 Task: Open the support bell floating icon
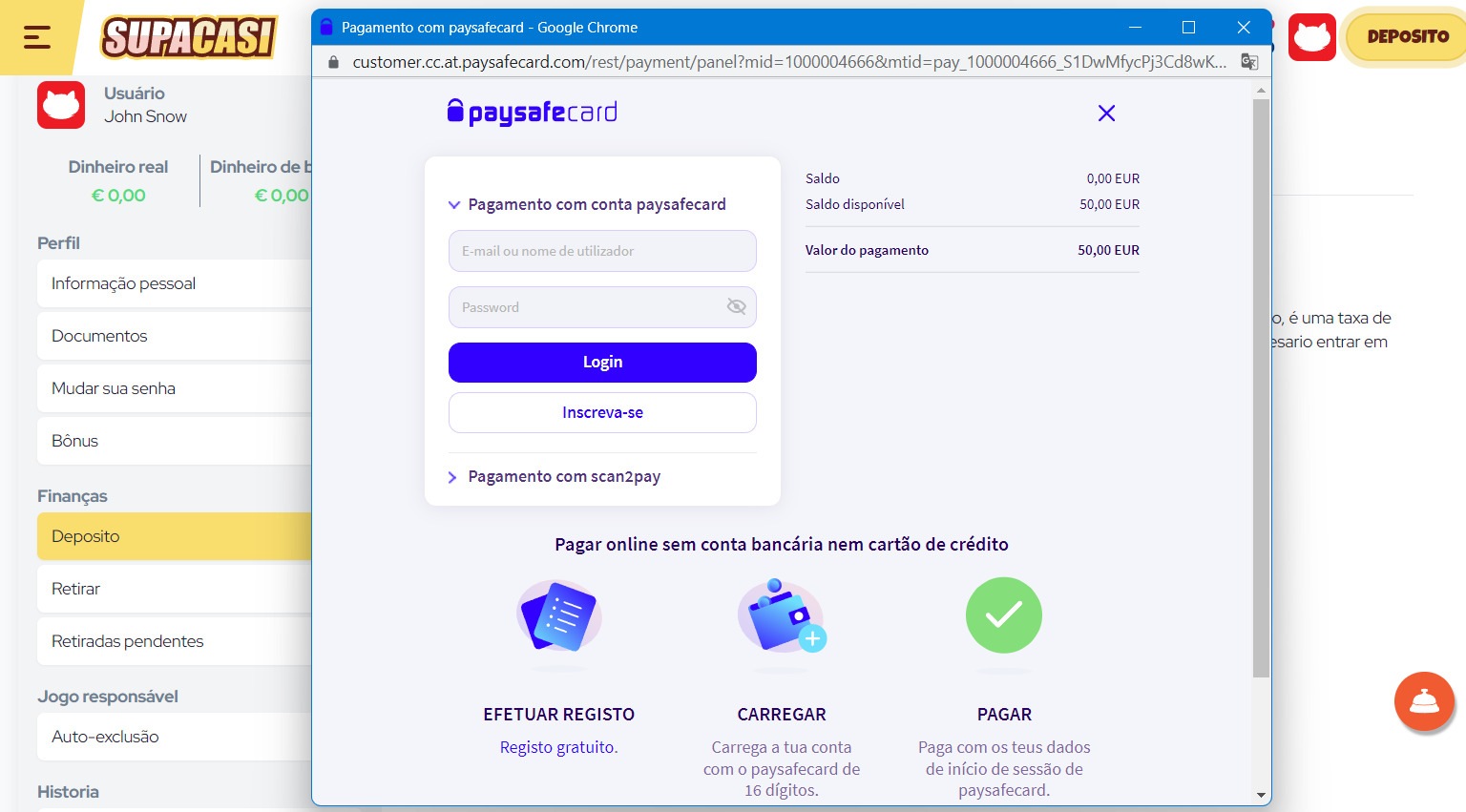1424,701
